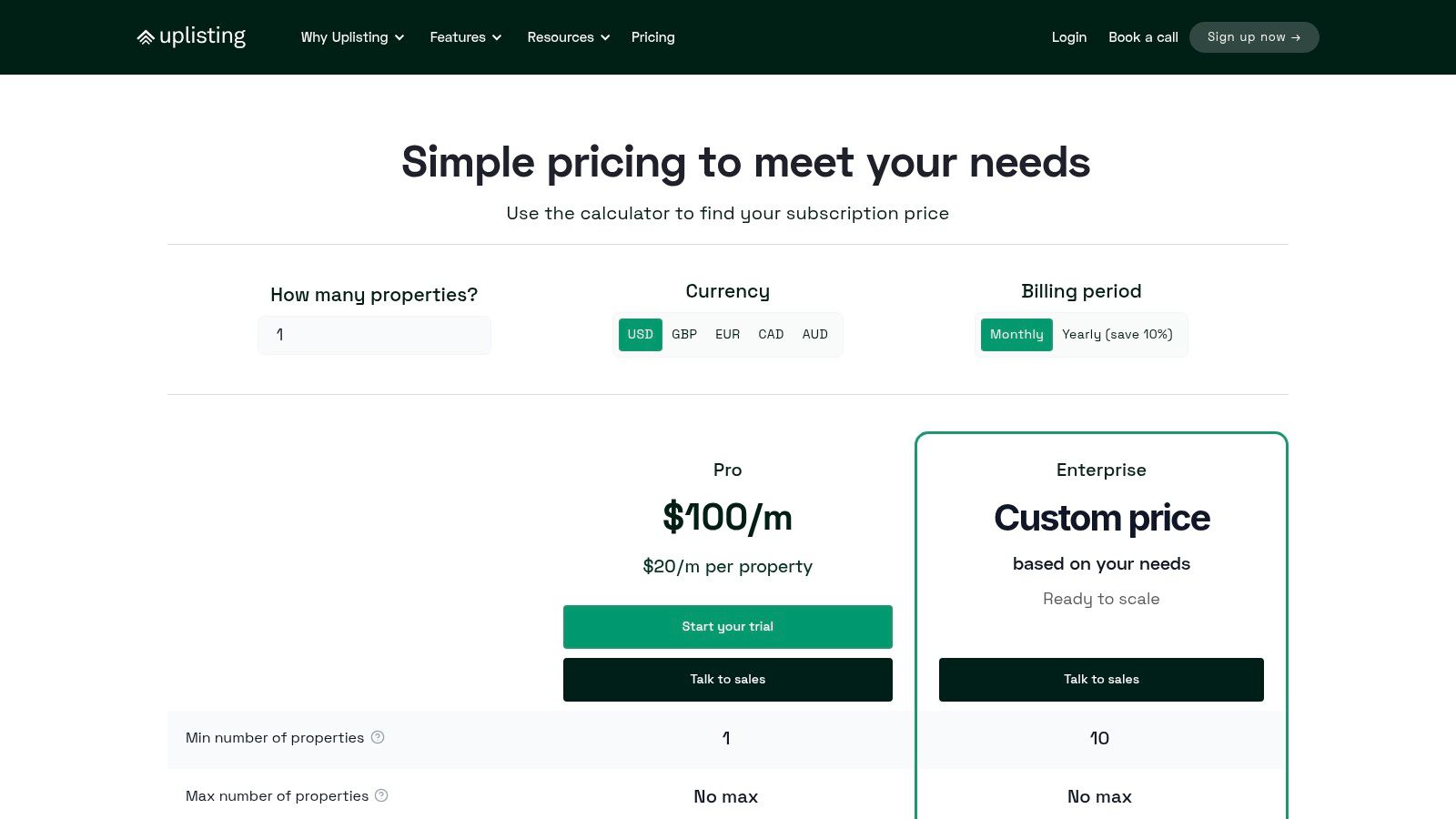
Task: Click help icon beside Min number of properties
Action: 378,737
